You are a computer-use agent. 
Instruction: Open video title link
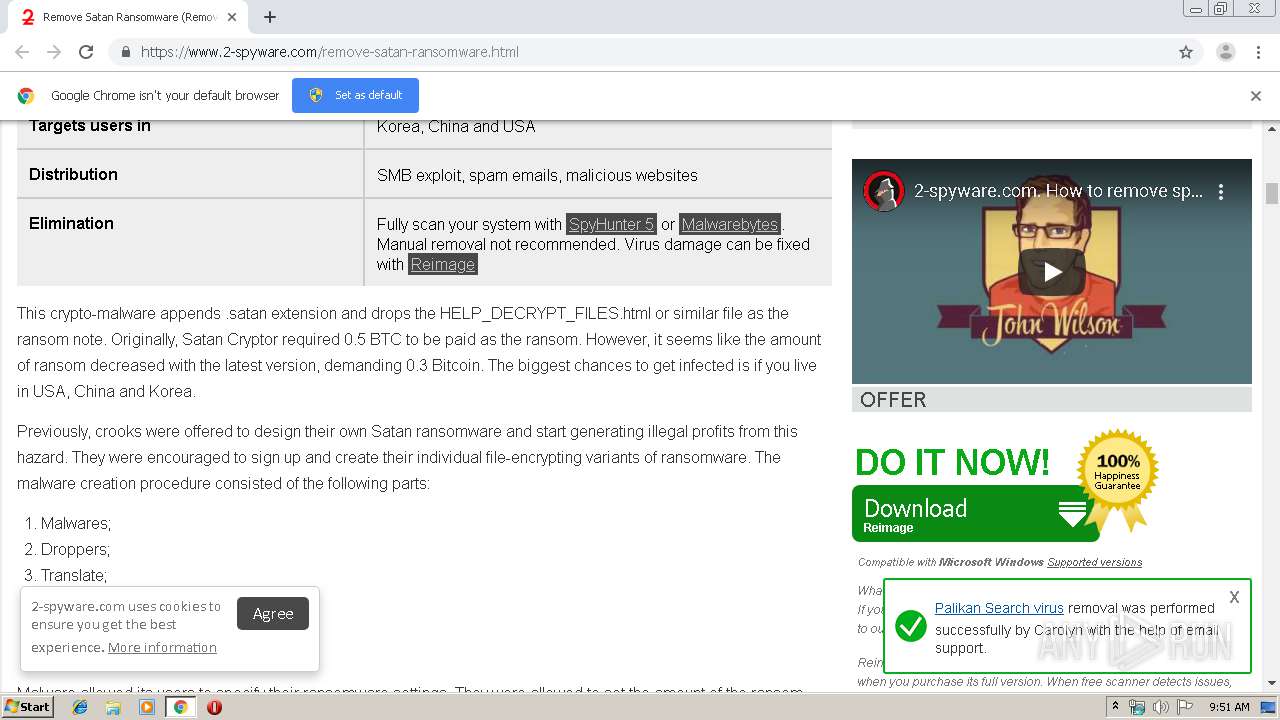(1058, 191)
